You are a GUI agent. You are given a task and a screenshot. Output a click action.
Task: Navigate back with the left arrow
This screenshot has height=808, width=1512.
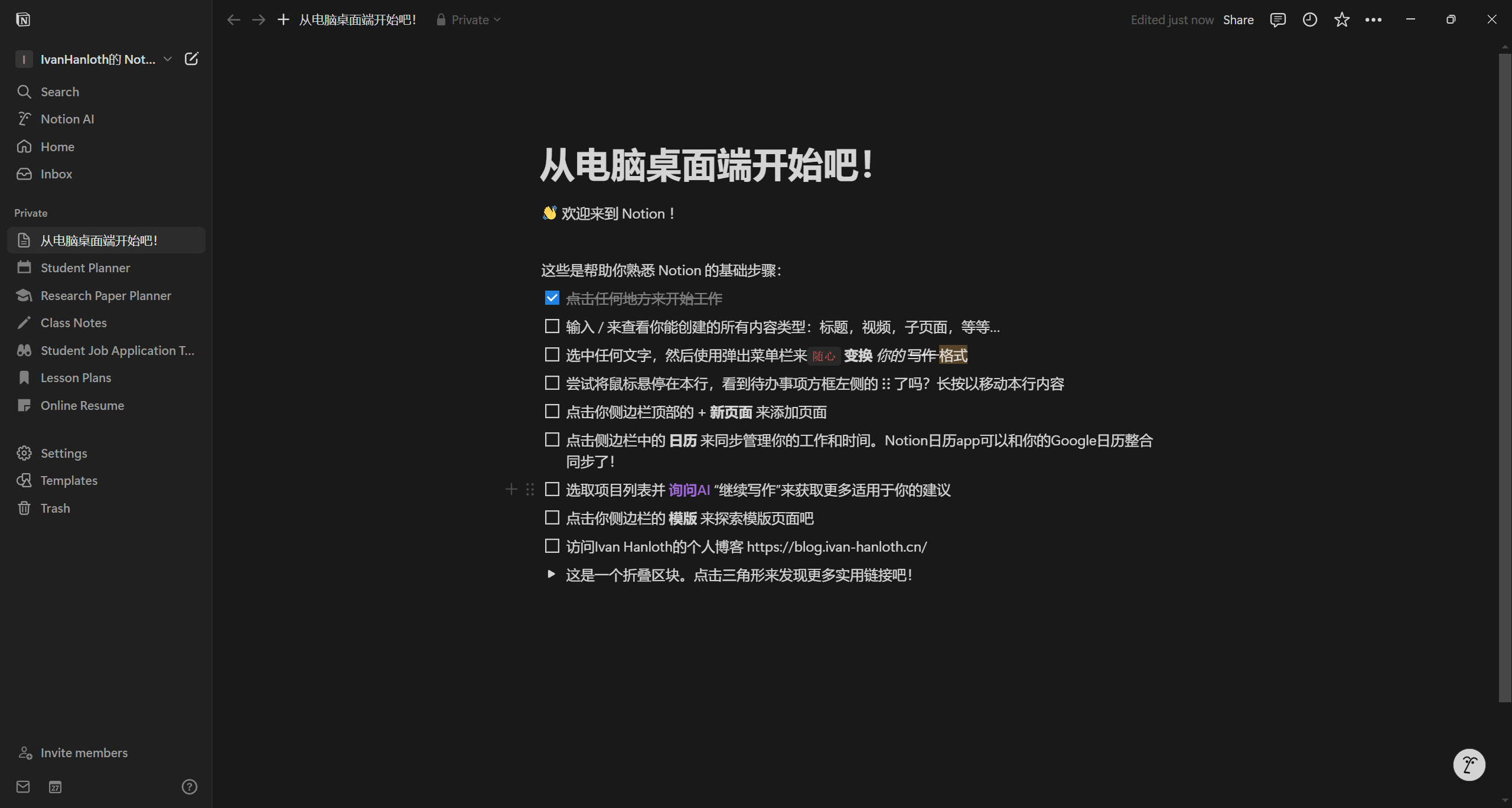[x=233, y=19]
